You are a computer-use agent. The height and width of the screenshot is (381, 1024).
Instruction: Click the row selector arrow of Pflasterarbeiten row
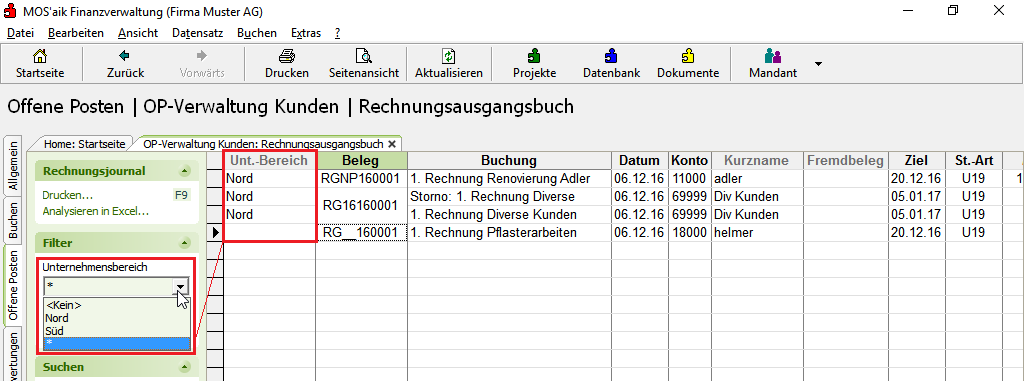tap(216, 233)
